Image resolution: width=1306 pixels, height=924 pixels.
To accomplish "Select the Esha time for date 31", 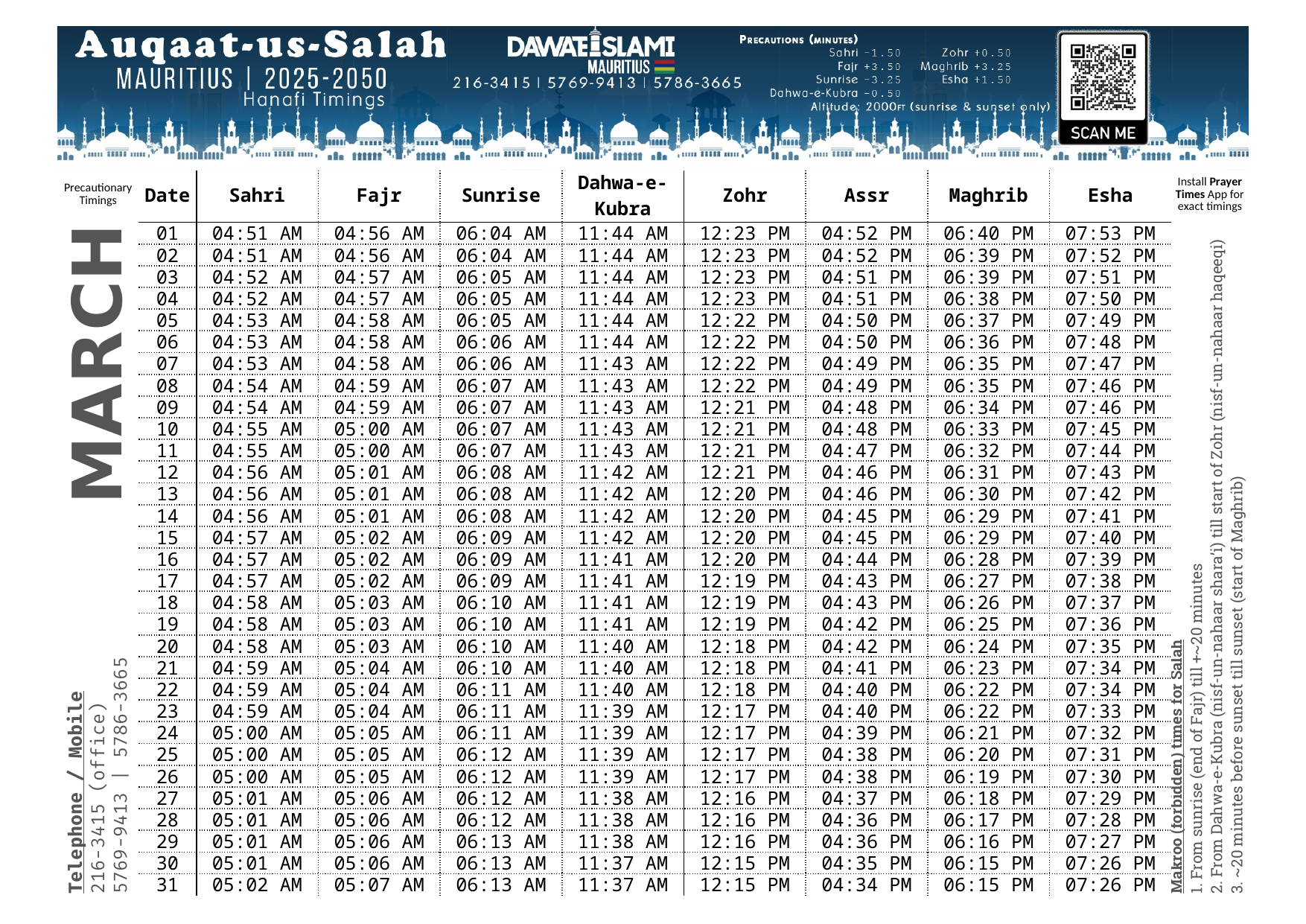I will pos(1109,885).
